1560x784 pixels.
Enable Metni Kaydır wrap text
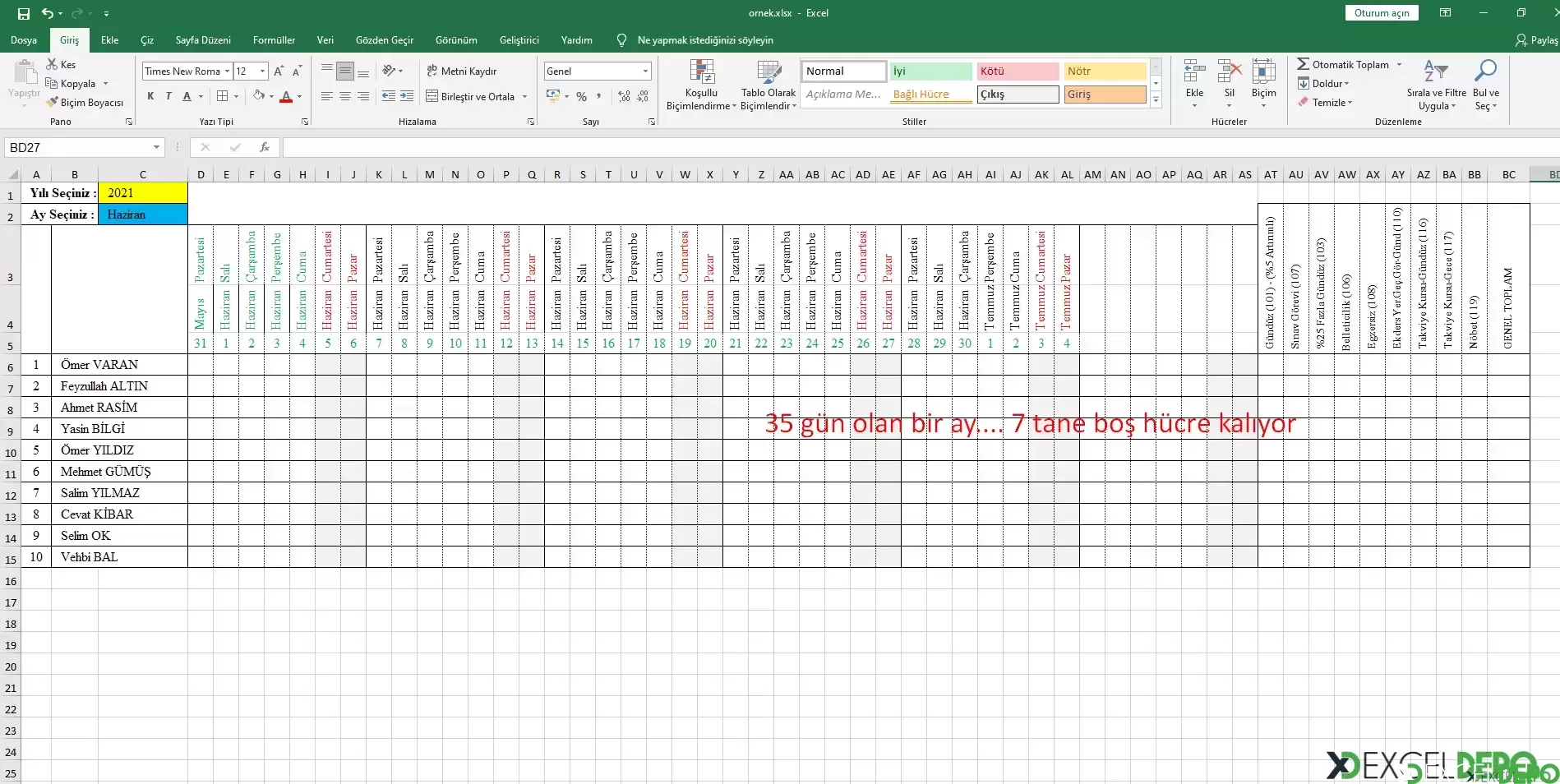point(461,71)
